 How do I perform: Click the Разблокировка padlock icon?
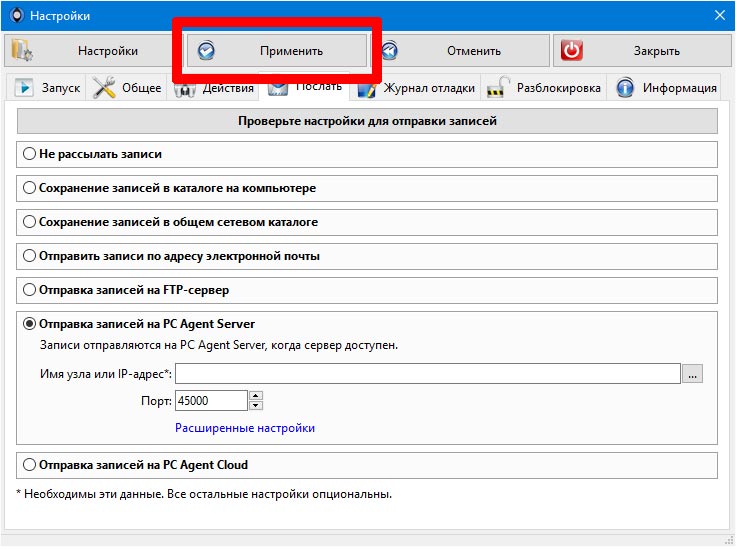pos(498,87)
